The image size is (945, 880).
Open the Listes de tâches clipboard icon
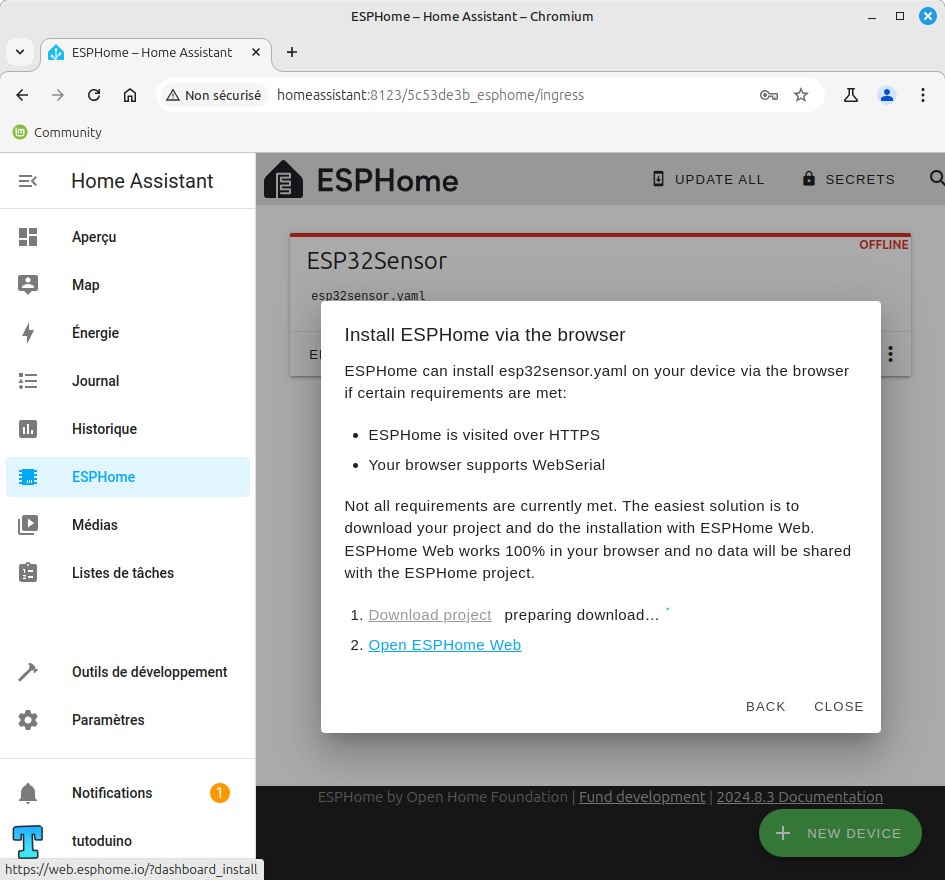pos(28,573)
